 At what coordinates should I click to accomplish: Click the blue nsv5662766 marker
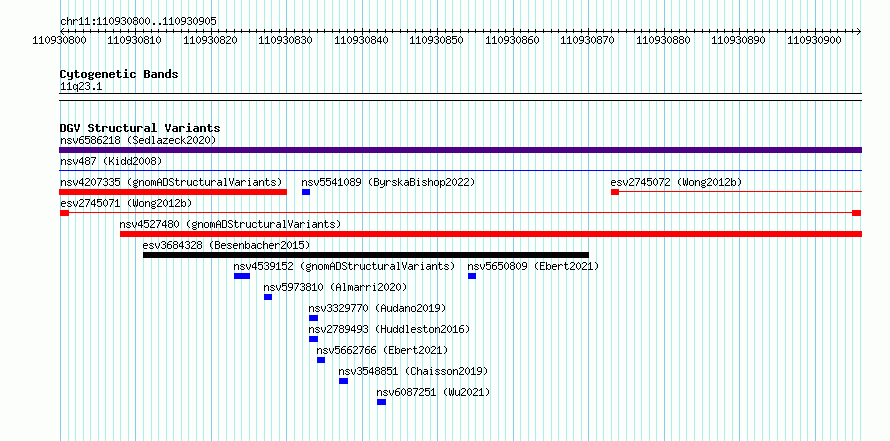point(321,360)
